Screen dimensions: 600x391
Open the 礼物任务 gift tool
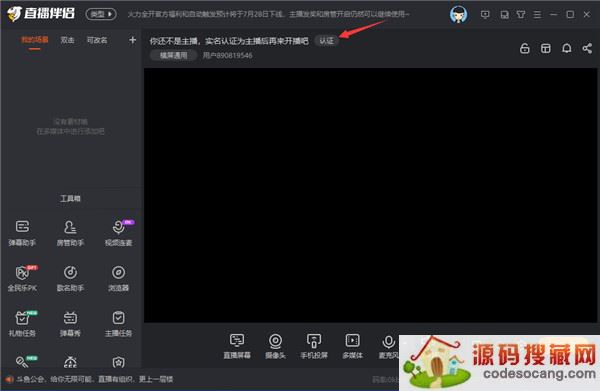pyautogui.click(x=22, y=324)
